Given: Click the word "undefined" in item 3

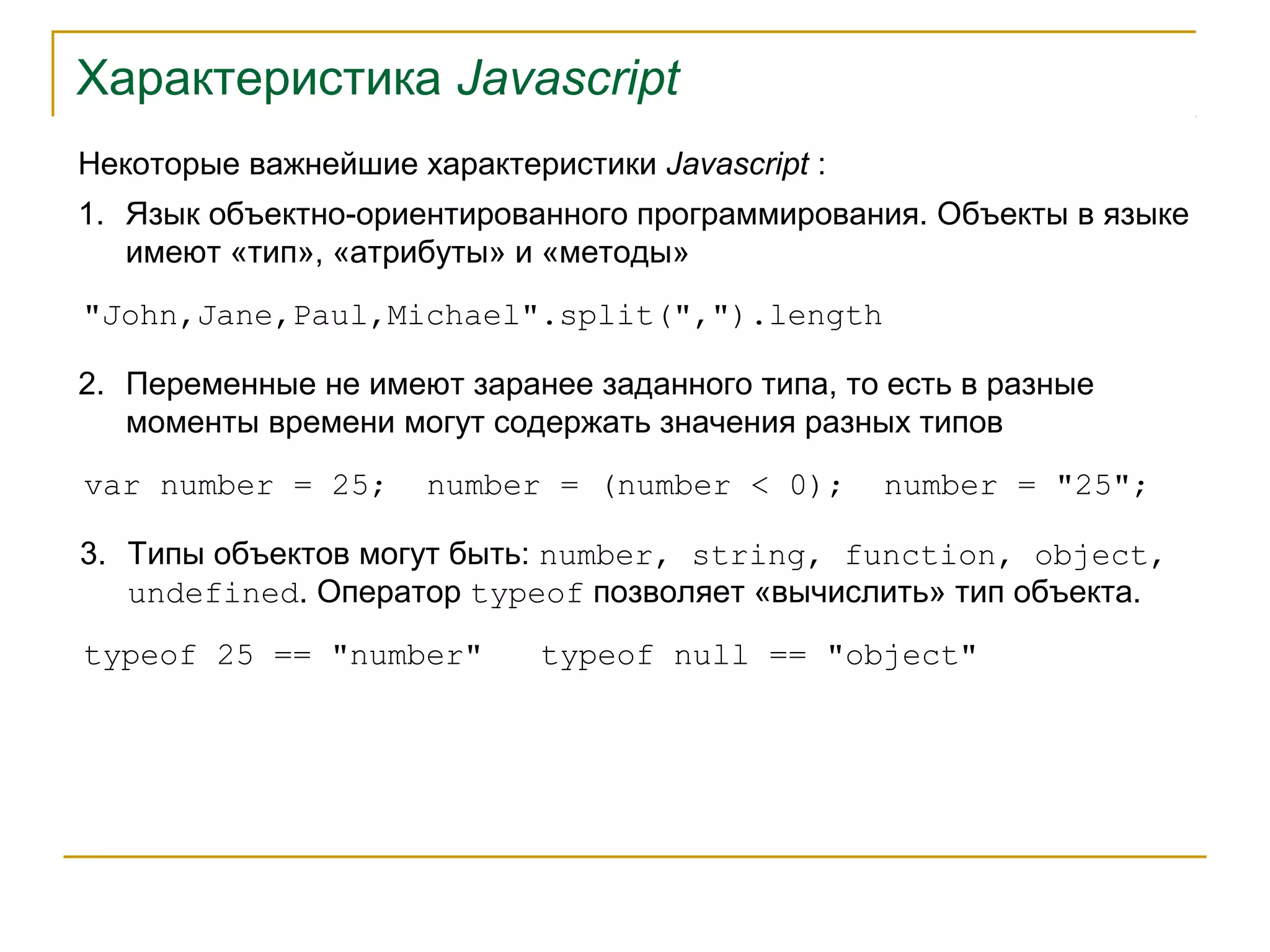Looking at the screenshot, I should (214, 594).
